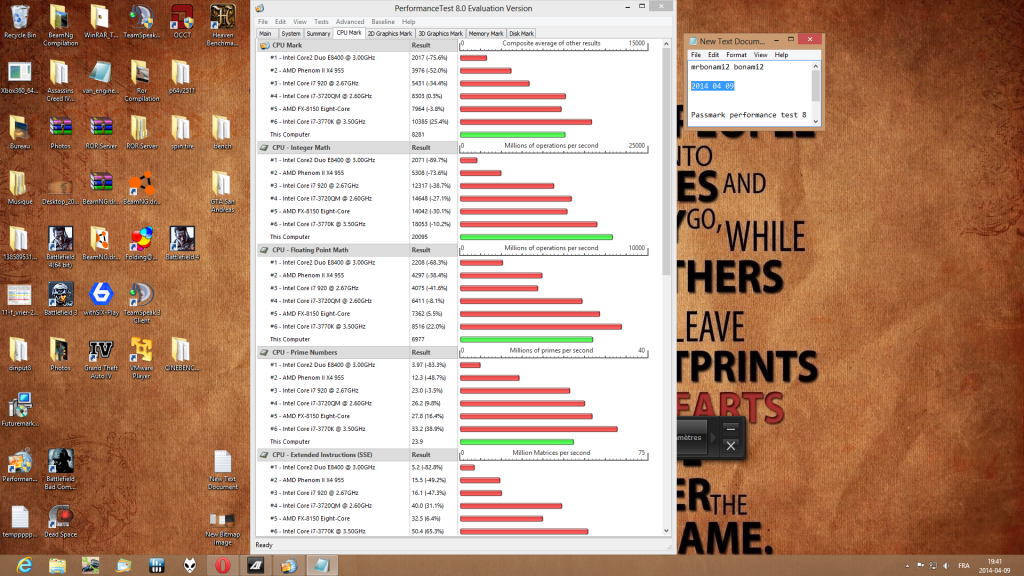Image resolution: width=1024 pixels, height=576 pixels.
Task: Click the green This Computer CPU Mark bar
Action: pyautogui.click(x=513, y=135)
